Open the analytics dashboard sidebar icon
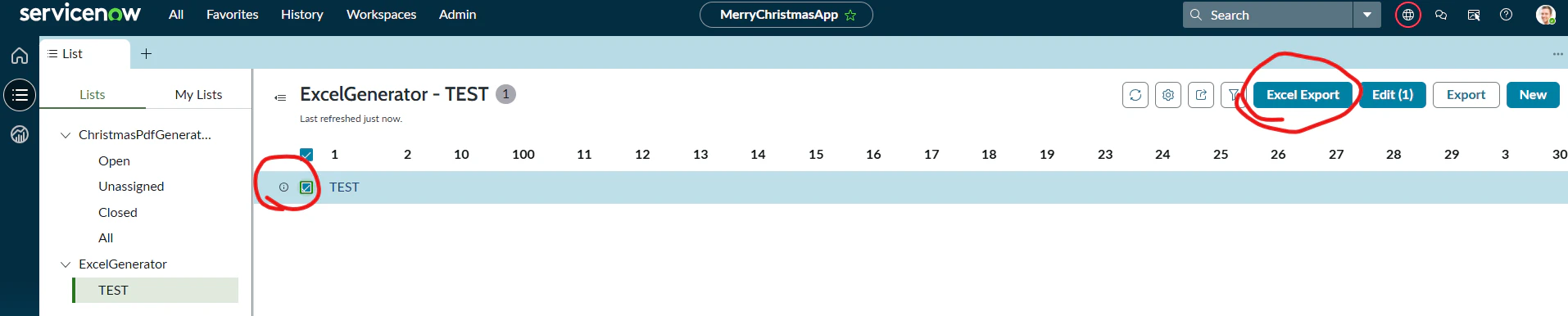1568x316 pixels. [20, 134]
